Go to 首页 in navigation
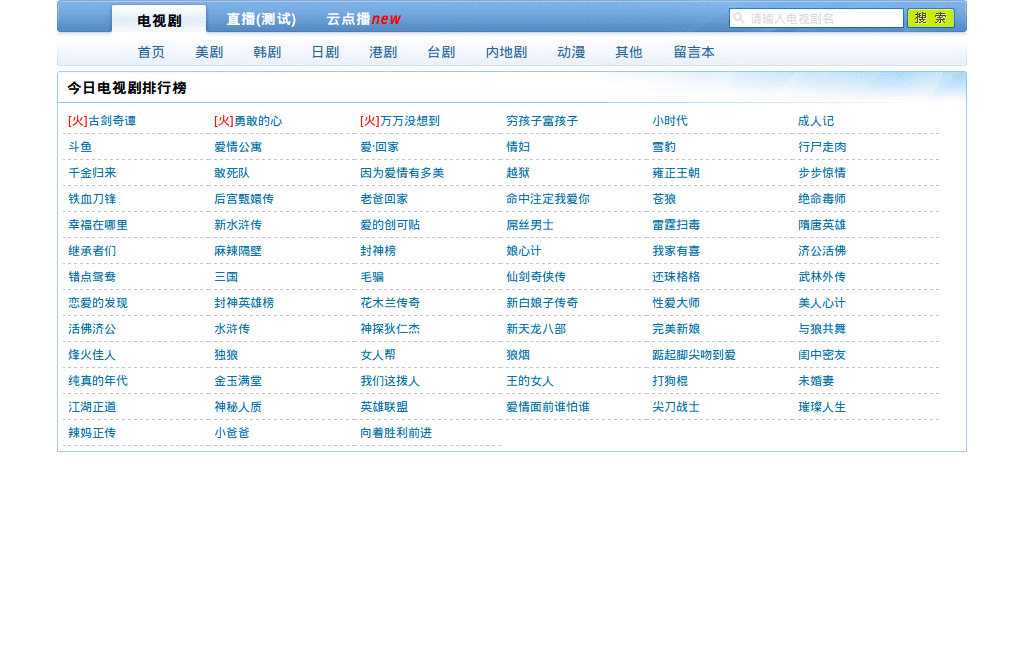The width and height of the screenshot is (1024, 645). pyautogui.click(x=151, y=52)
